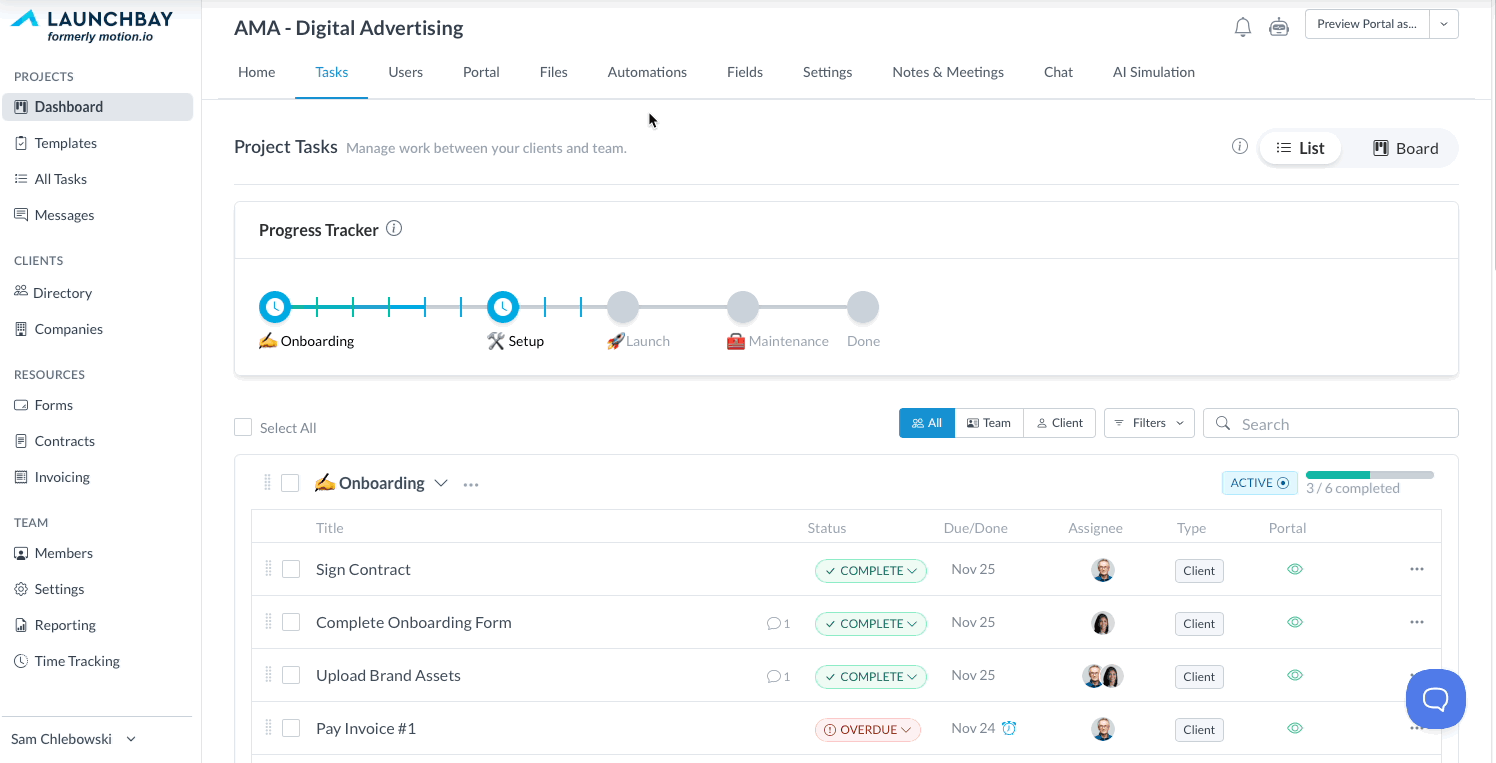Click the Client type tag on Sign Contract

click(1199, 571)
